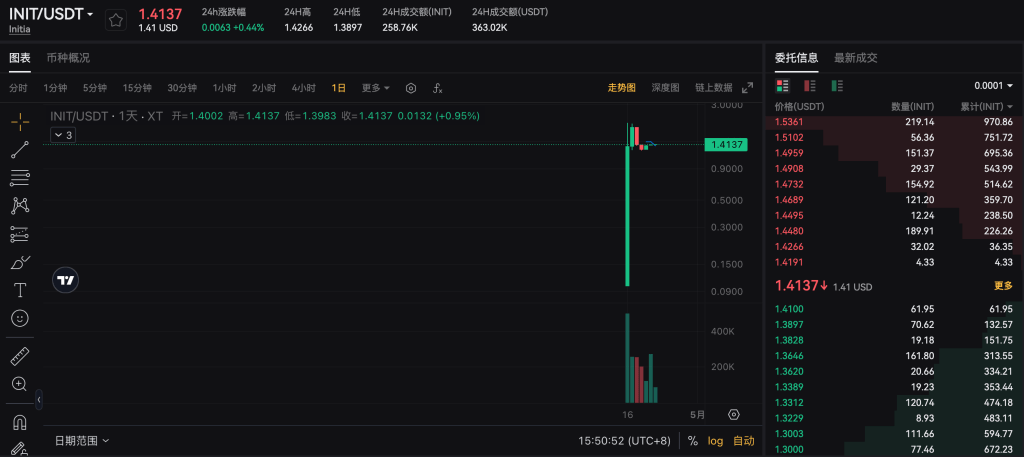Select the 5分钟 timeframe

pos(95,88)
